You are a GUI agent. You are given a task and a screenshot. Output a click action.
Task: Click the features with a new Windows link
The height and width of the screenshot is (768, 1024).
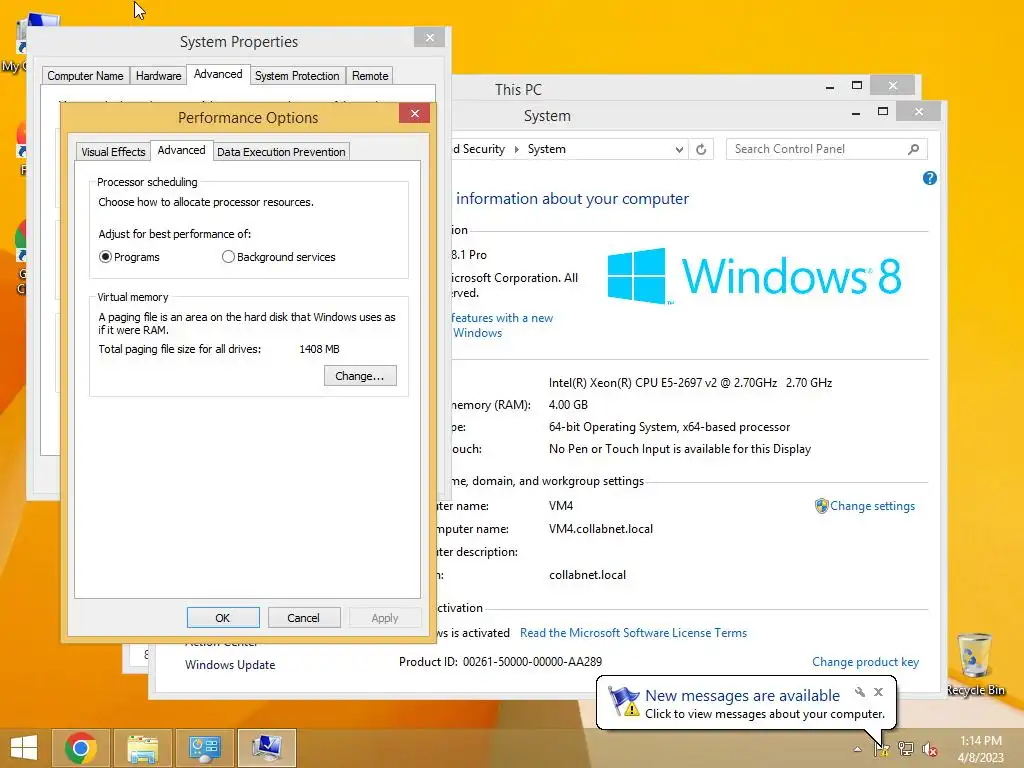(x=502, y=325)
